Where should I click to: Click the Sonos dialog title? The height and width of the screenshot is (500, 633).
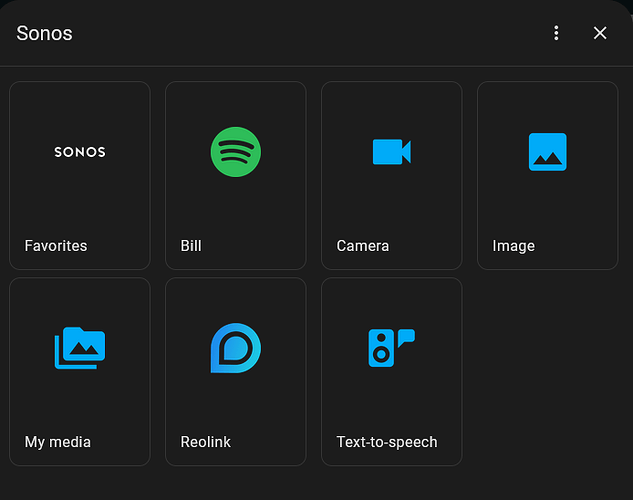pyautogui.click(x=44, y=33)
